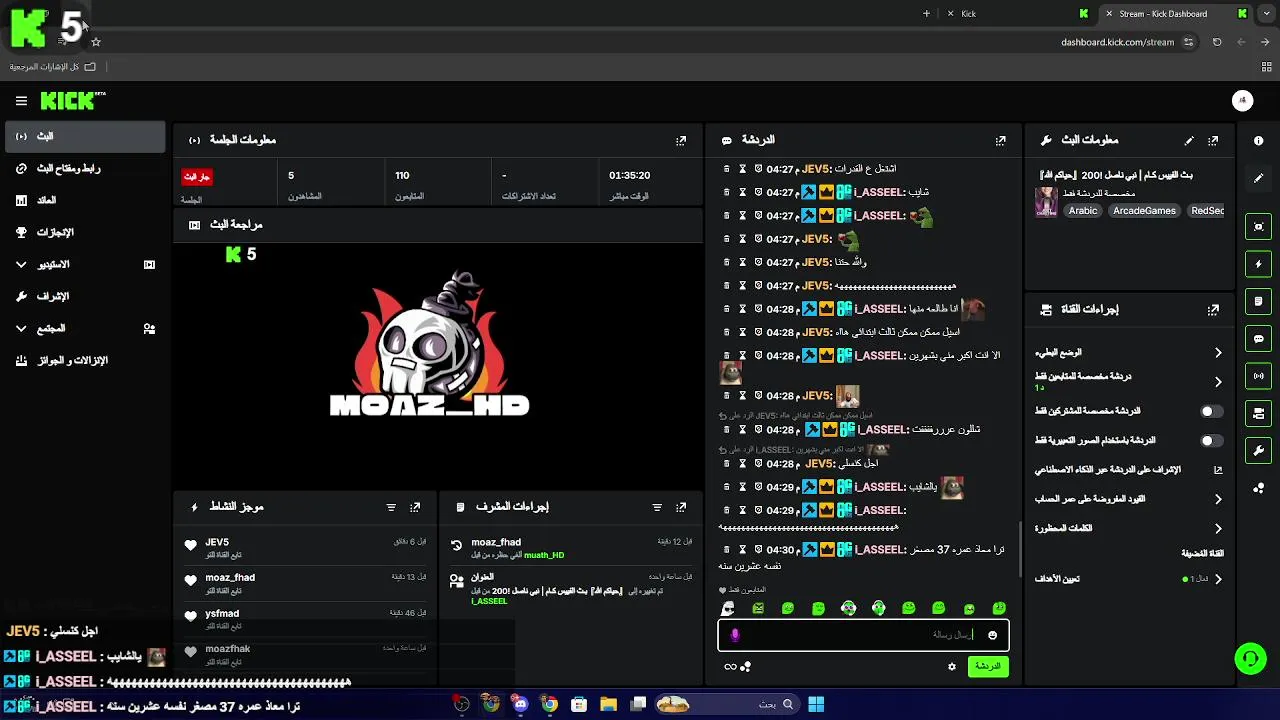Click I_ASSEEL link in moderator actions

point(490,601)
